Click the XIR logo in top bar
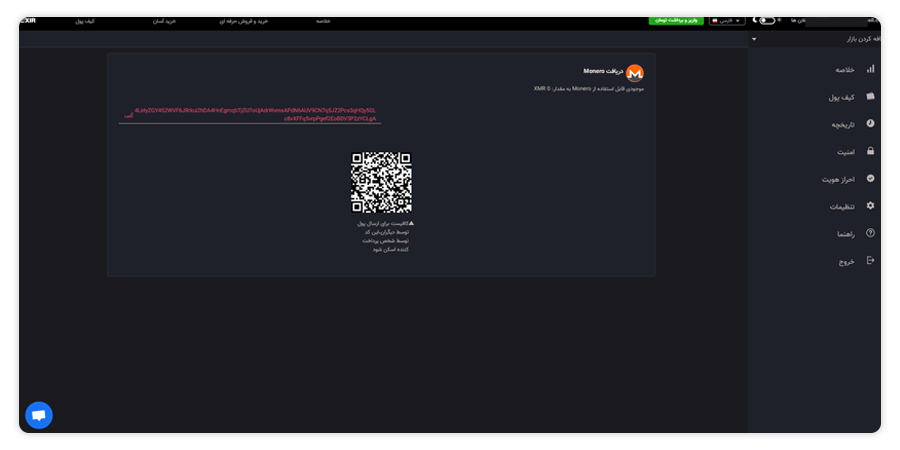This screenshot has height=450, width=900. (x=28, y=21)
